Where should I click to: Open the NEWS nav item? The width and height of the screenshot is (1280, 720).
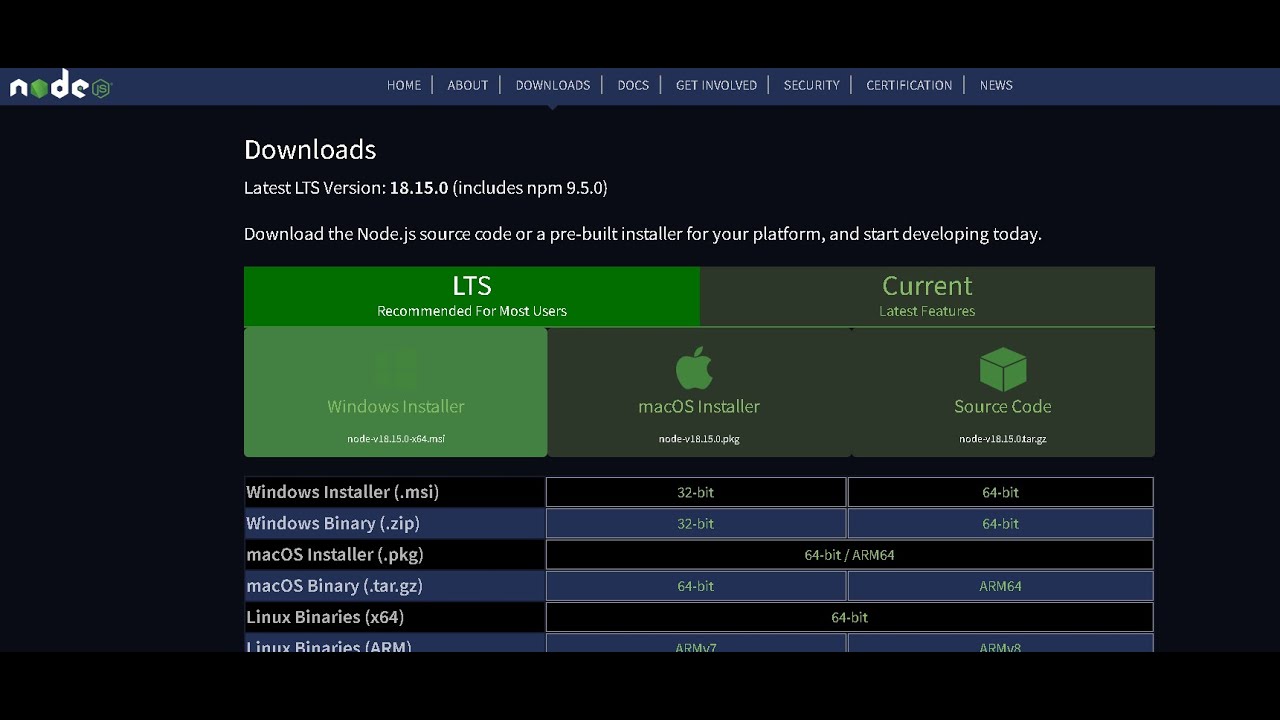click(996, 85)
